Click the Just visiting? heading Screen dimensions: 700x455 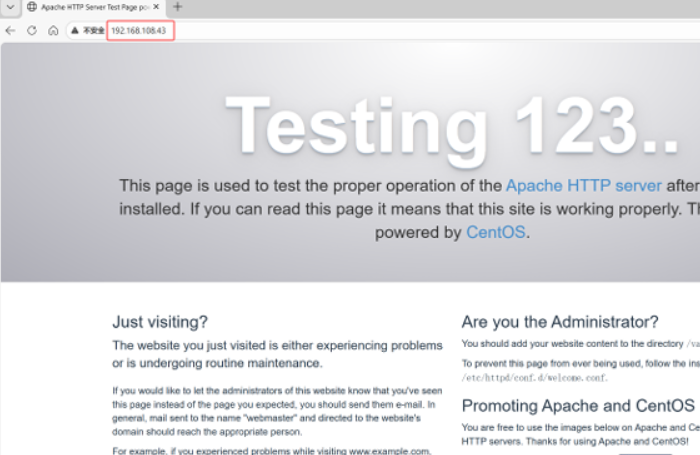(x=160, y=322)
